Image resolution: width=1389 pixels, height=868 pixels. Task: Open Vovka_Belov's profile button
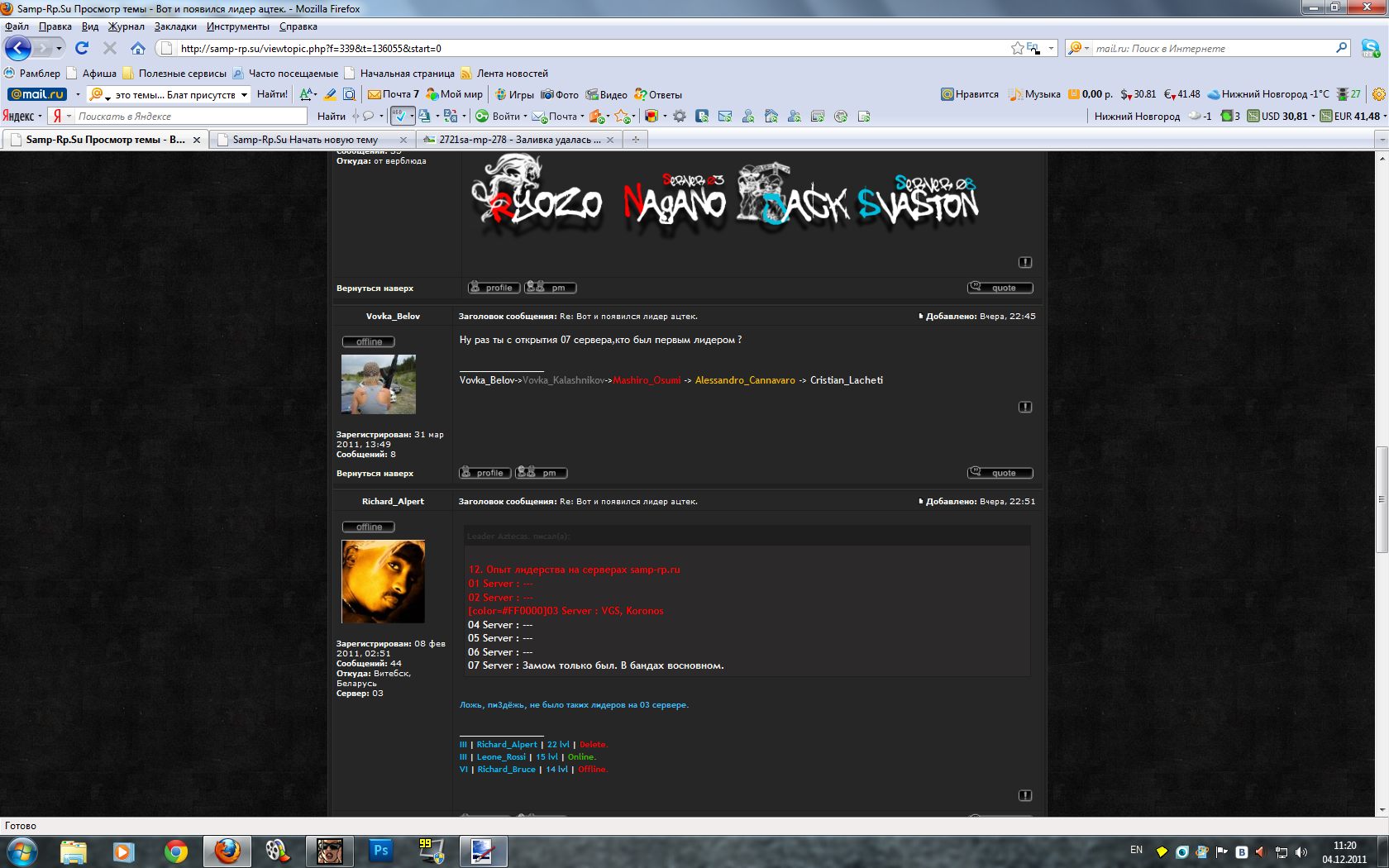pos(484,473)
